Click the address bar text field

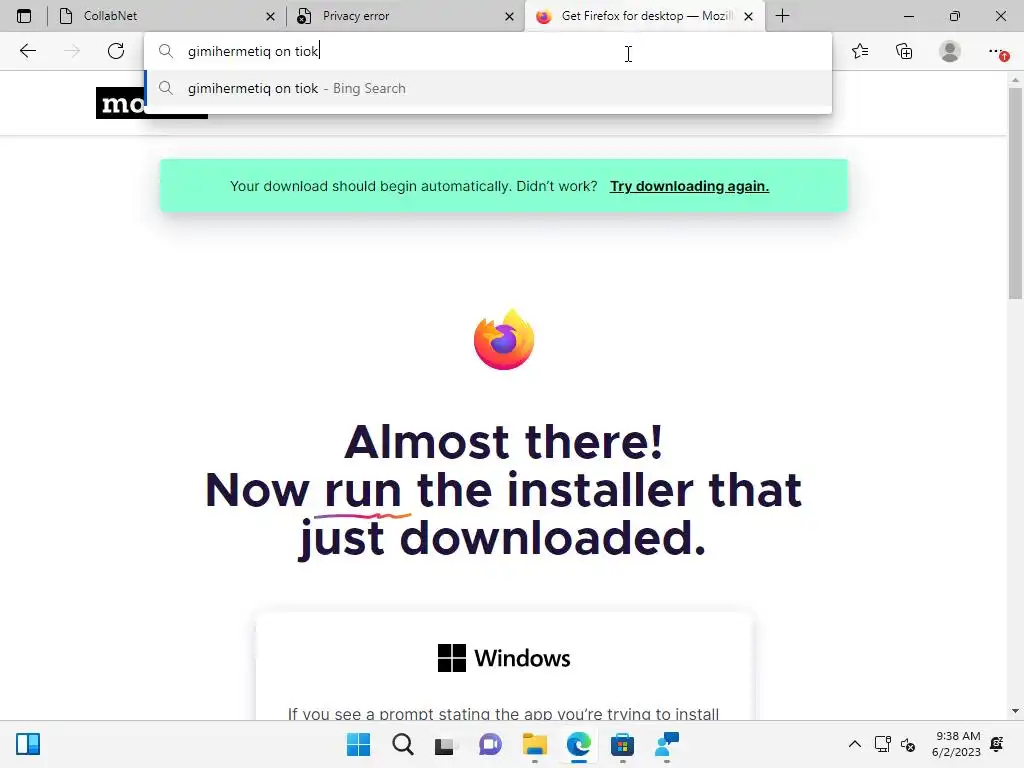488,51
